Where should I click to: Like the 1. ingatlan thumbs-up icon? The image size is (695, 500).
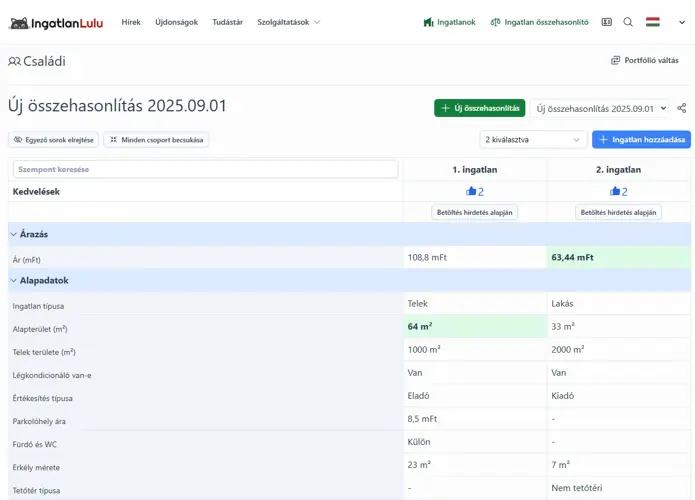click(471, 191)
